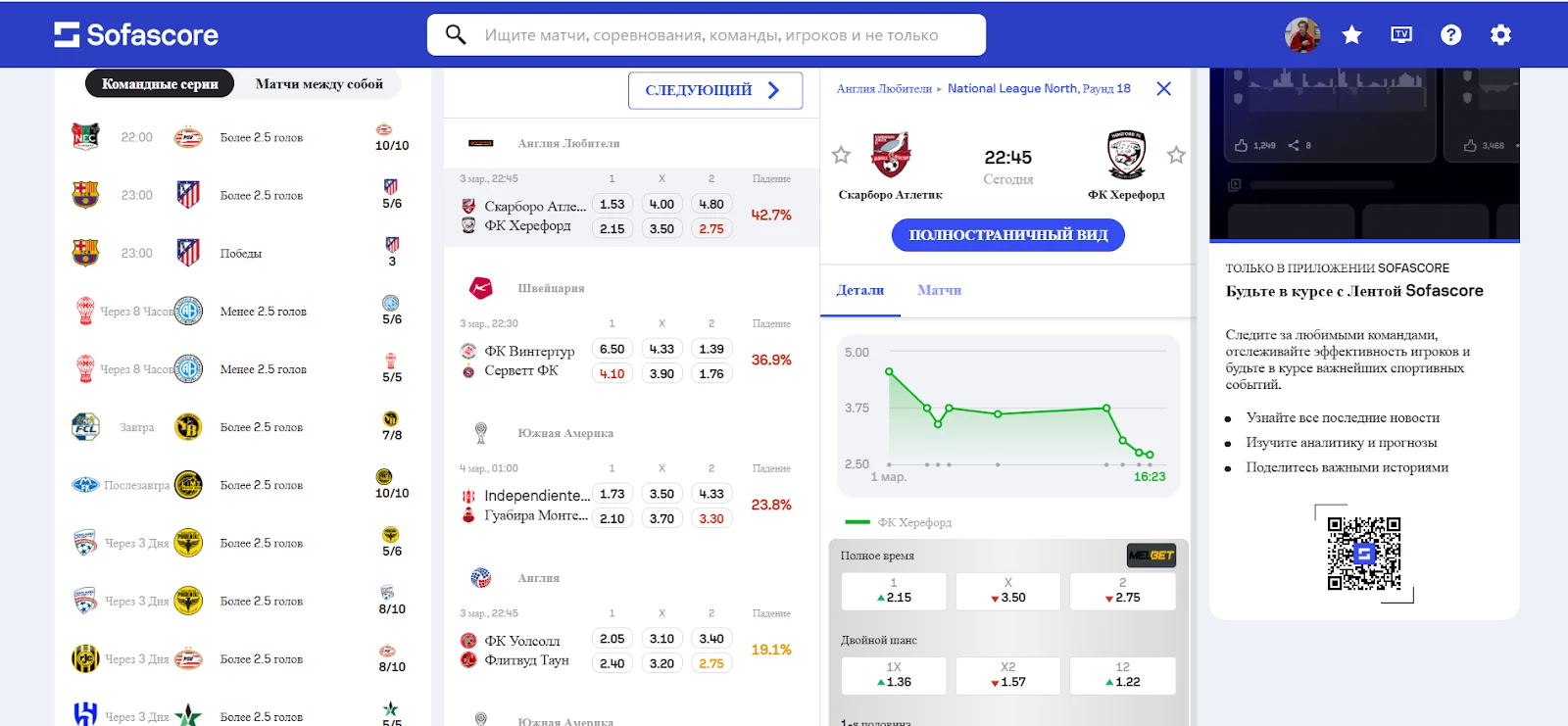The image size is (1568, 726).
Task: Click Скарборо Атлетик team crest
Action: 891,155
